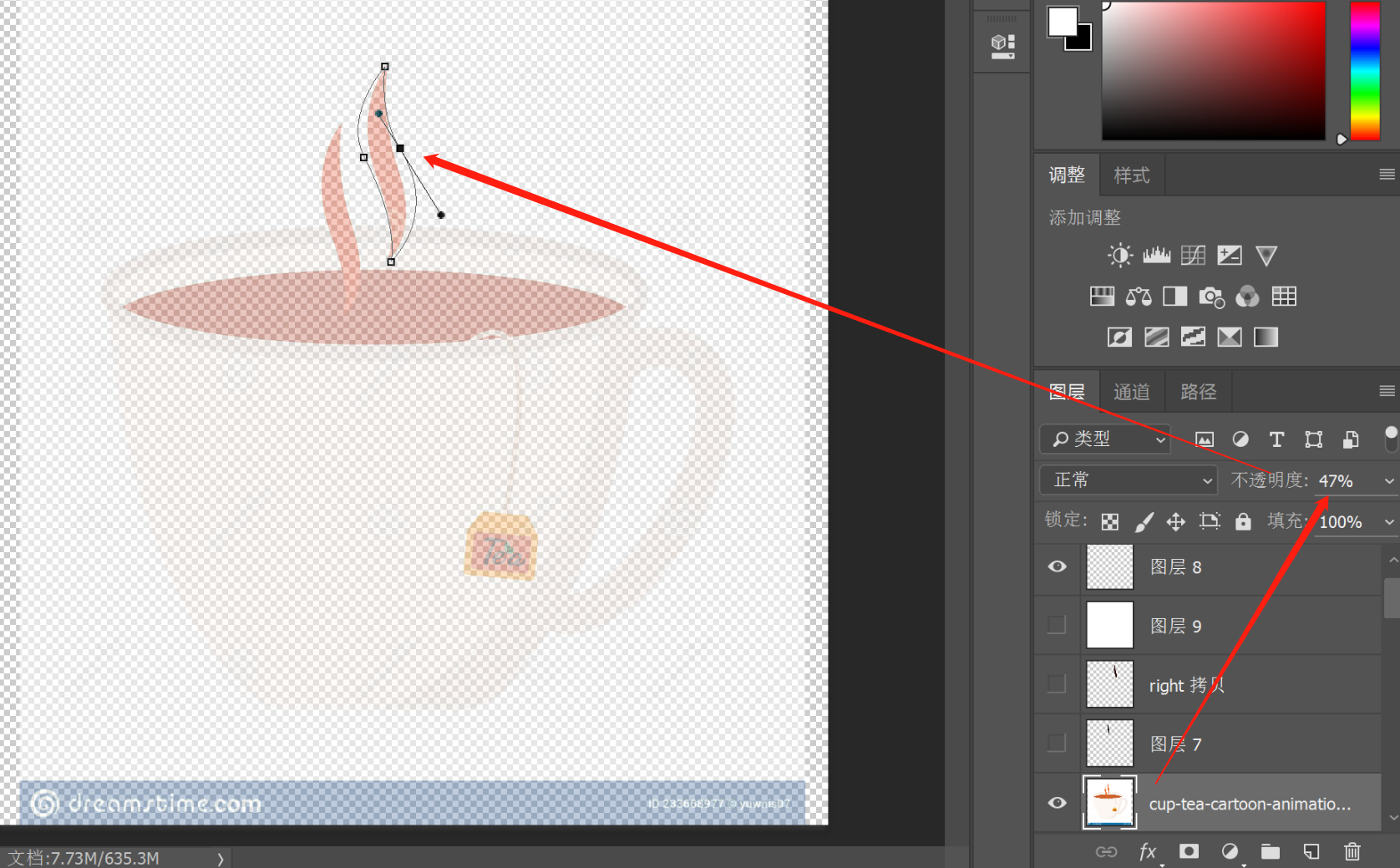The image size is (1400, 868).
Task: Add a Color Lookup adjustment
Action: (x=1284, y=296)
